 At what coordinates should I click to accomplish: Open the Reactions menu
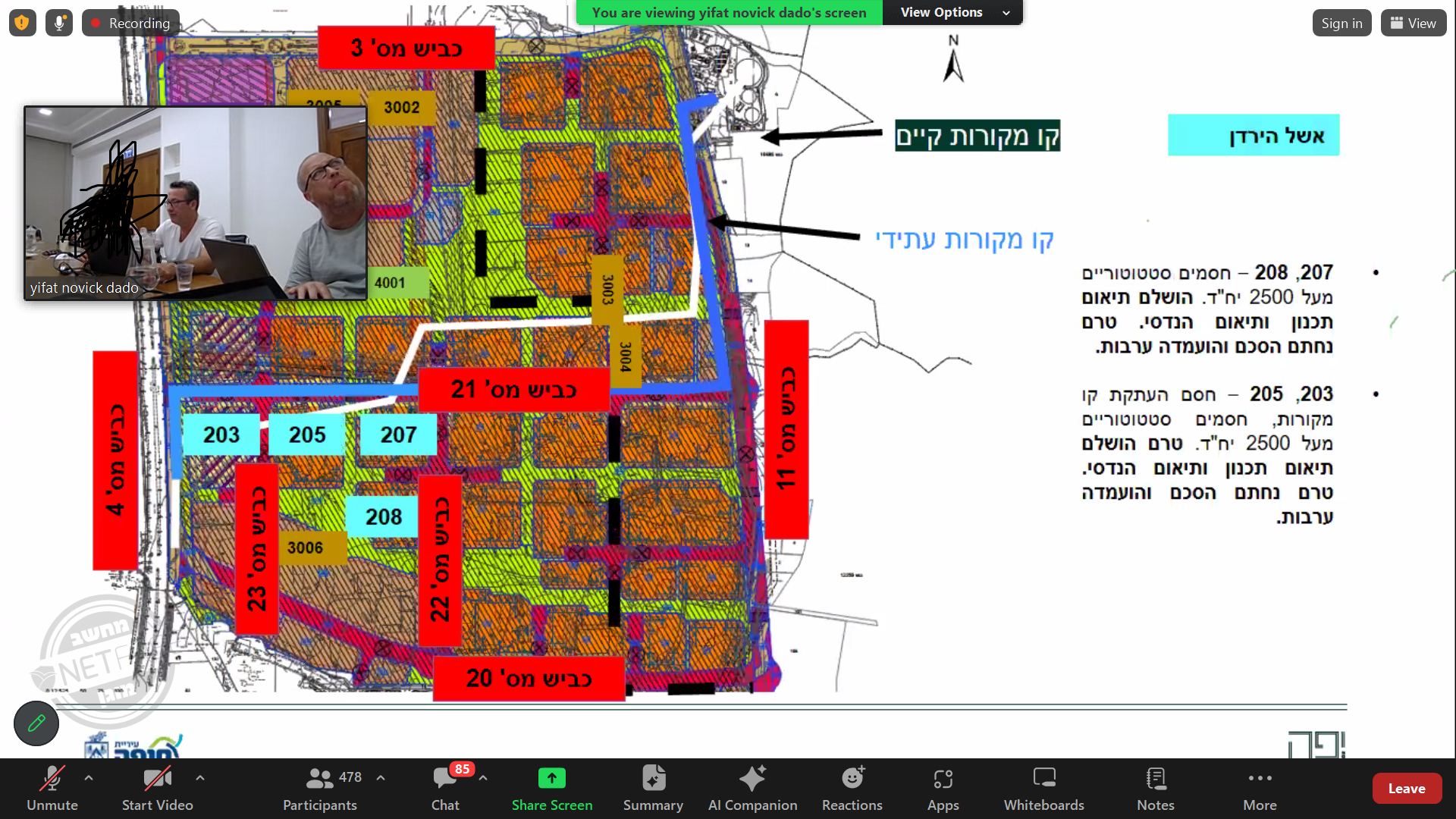(852, 788)
